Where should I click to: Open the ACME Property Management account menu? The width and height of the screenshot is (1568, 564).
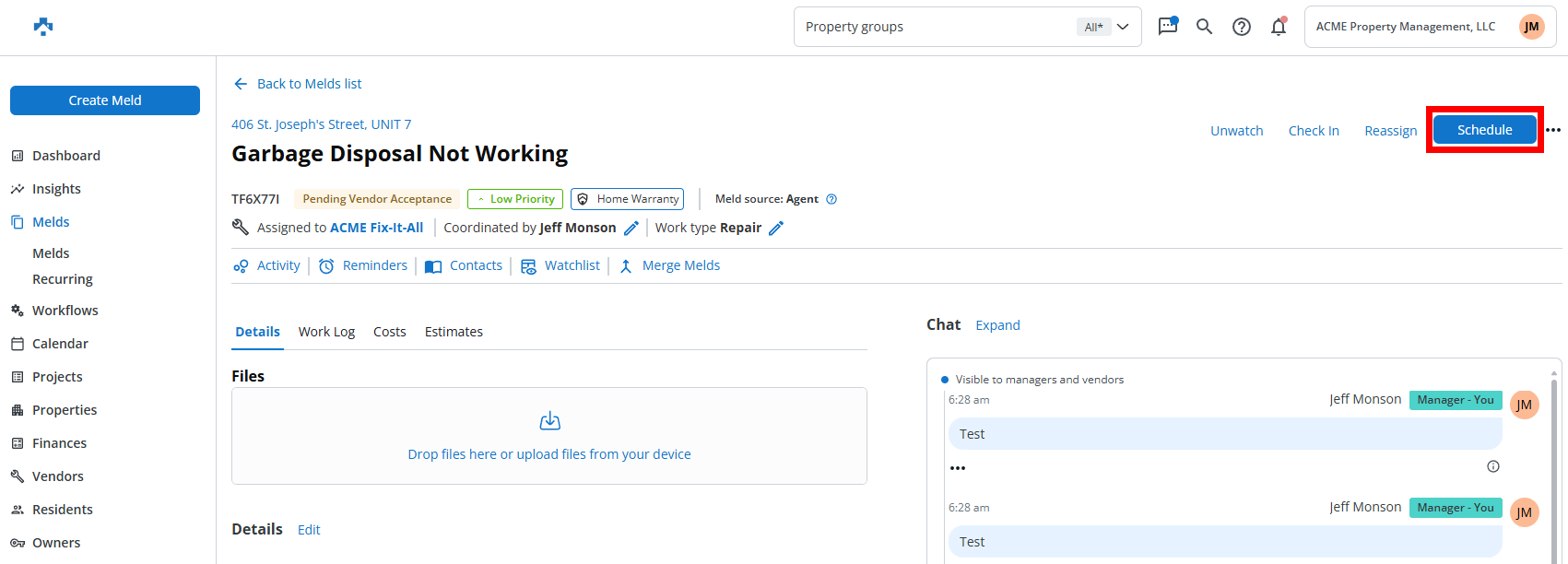point(1430,27)
